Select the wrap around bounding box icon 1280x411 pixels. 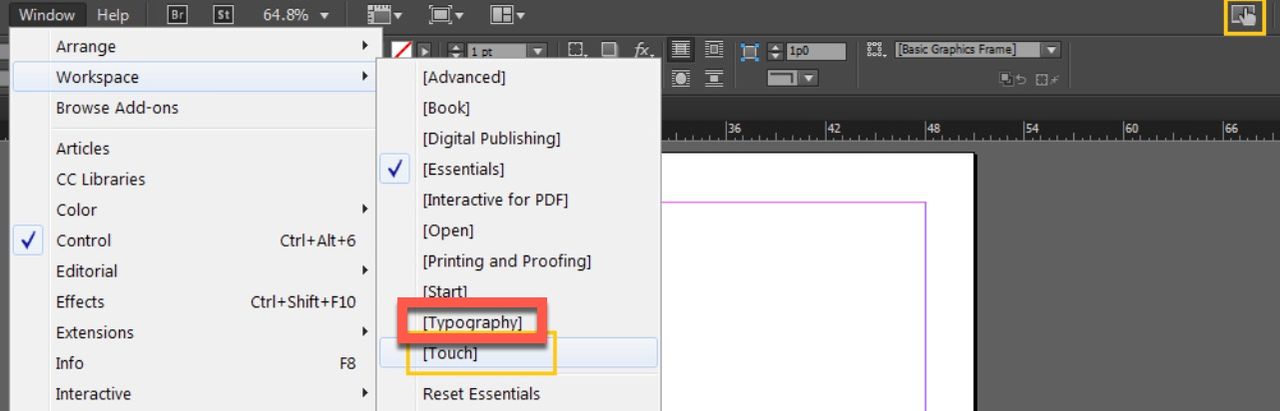[713, 49]
